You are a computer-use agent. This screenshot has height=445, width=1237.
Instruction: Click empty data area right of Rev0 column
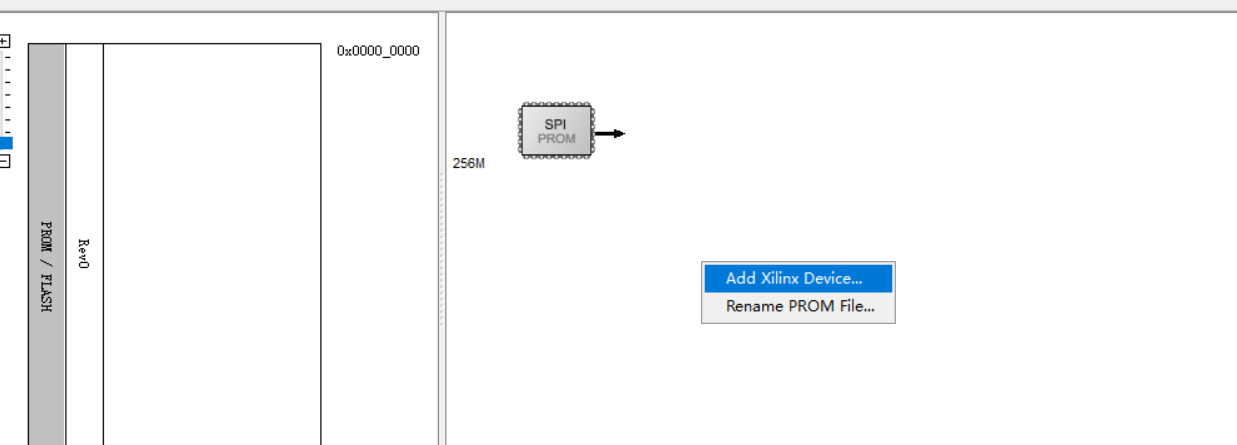[211, 250]
